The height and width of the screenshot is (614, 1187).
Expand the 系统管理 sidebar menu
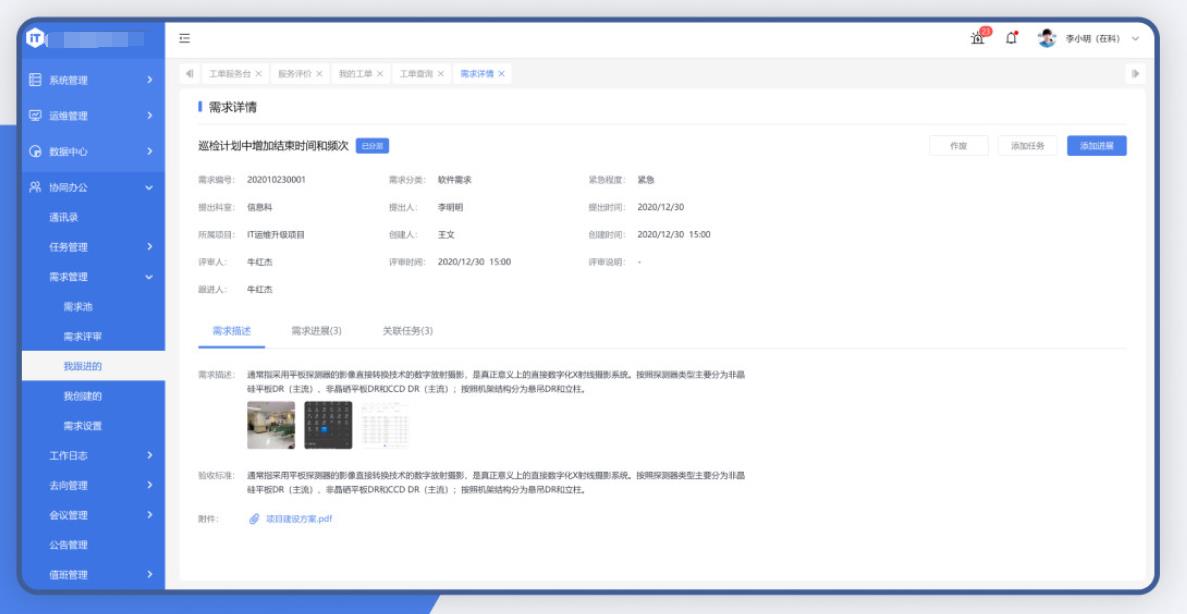pos(91,80)
